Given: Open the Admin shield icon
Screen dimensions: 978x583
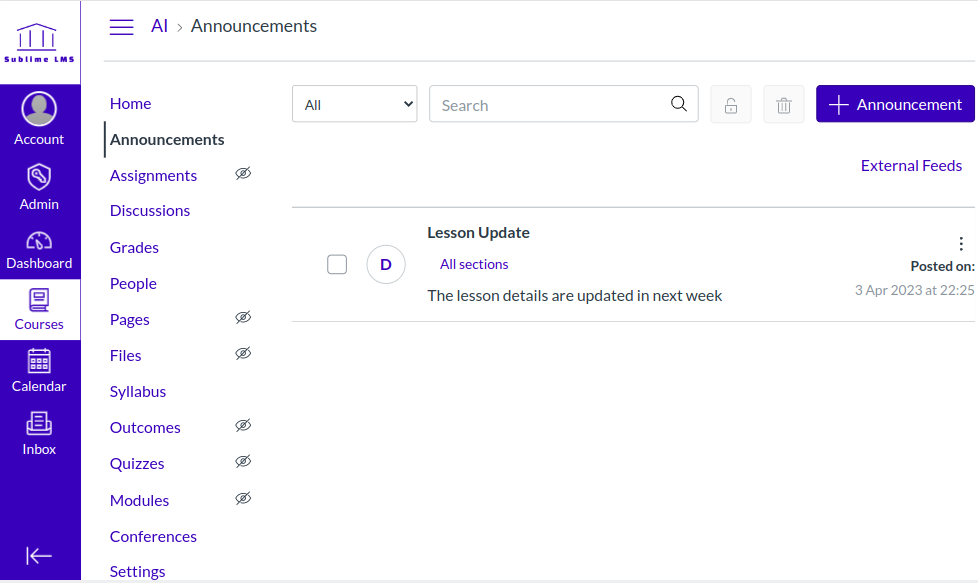Looking at the screenshot, I should click(x=39, y=178).
